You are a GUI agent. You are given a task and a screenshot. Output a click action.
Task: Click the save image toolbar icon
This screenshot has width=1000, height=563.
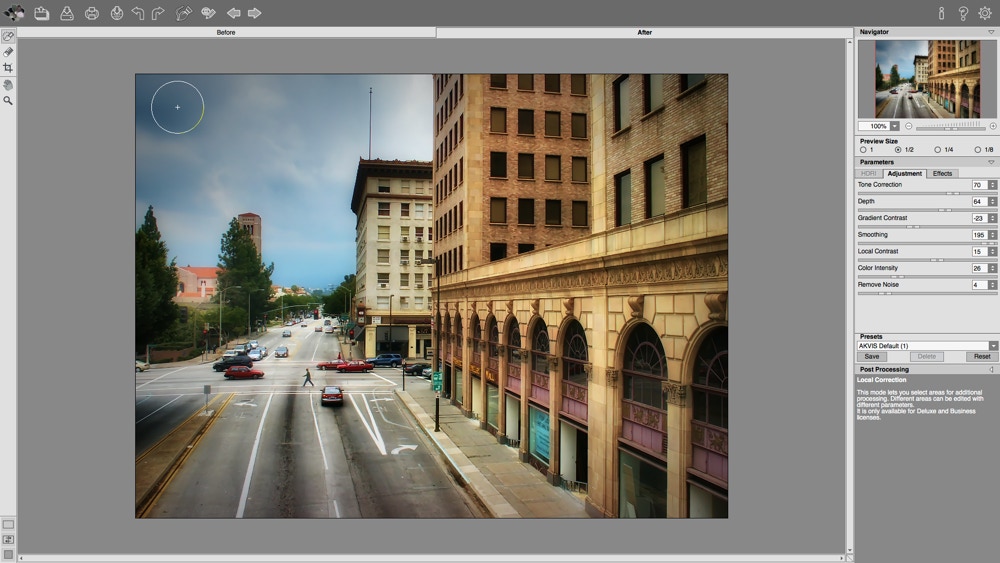66,13
